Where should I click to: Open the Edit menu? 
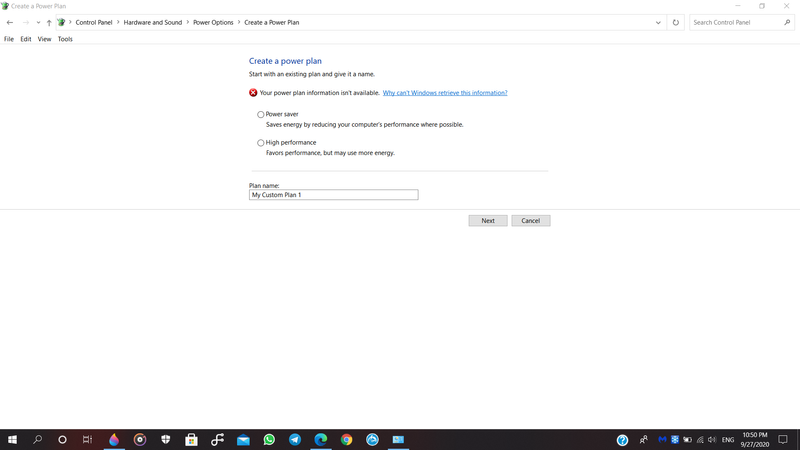(x=26, y=39)
